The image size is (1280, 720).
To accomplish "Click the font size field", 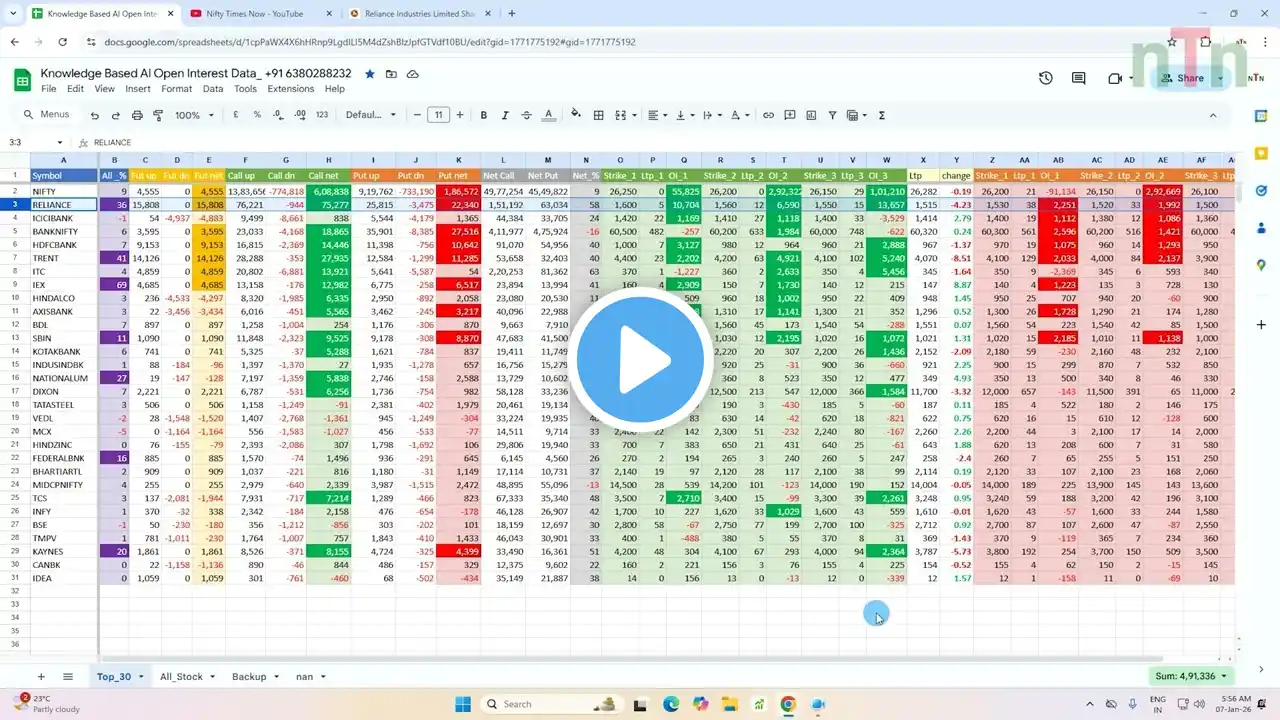I will click(438, 115).
